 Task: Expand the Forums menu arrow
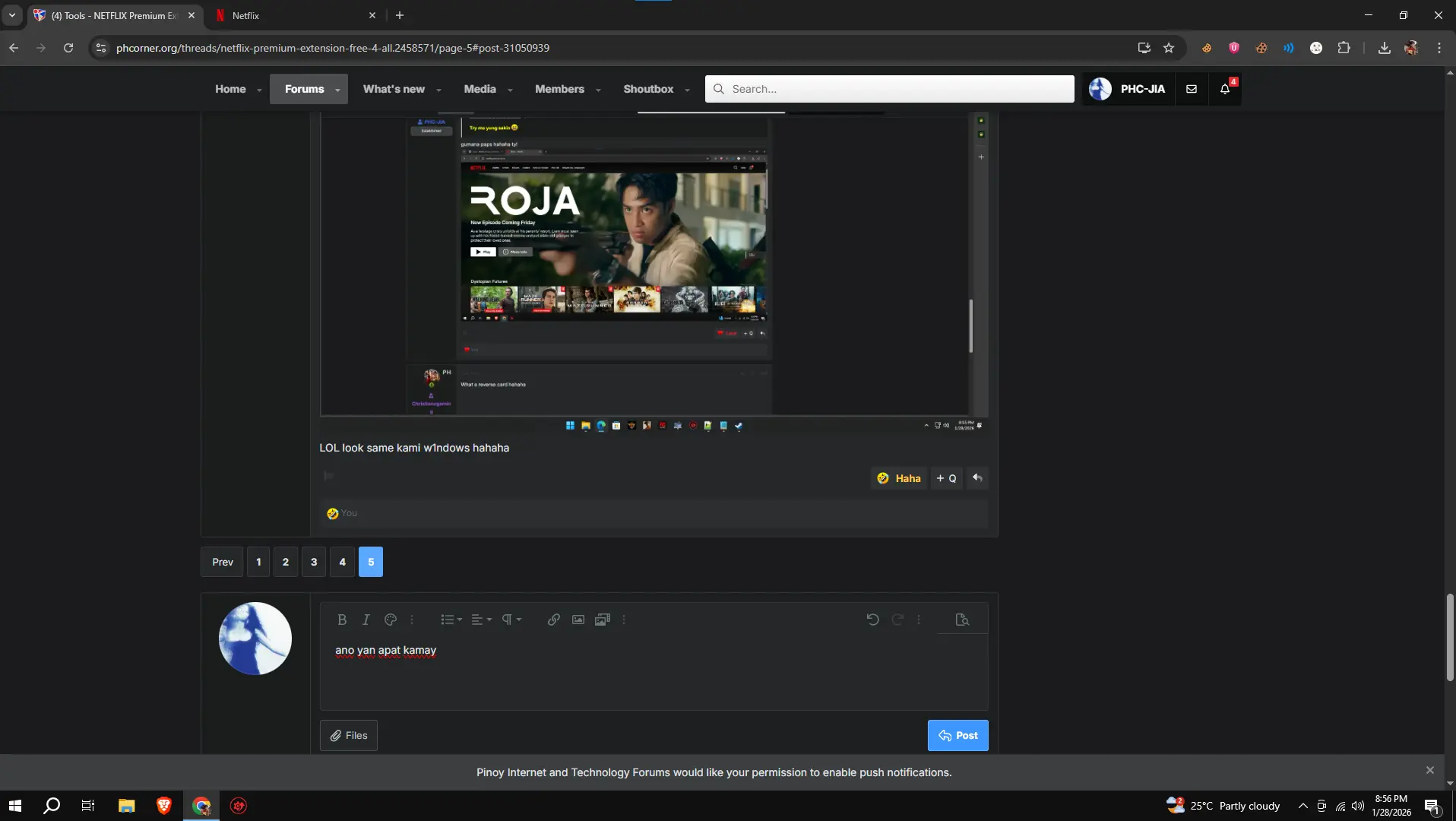click(337, 90)
